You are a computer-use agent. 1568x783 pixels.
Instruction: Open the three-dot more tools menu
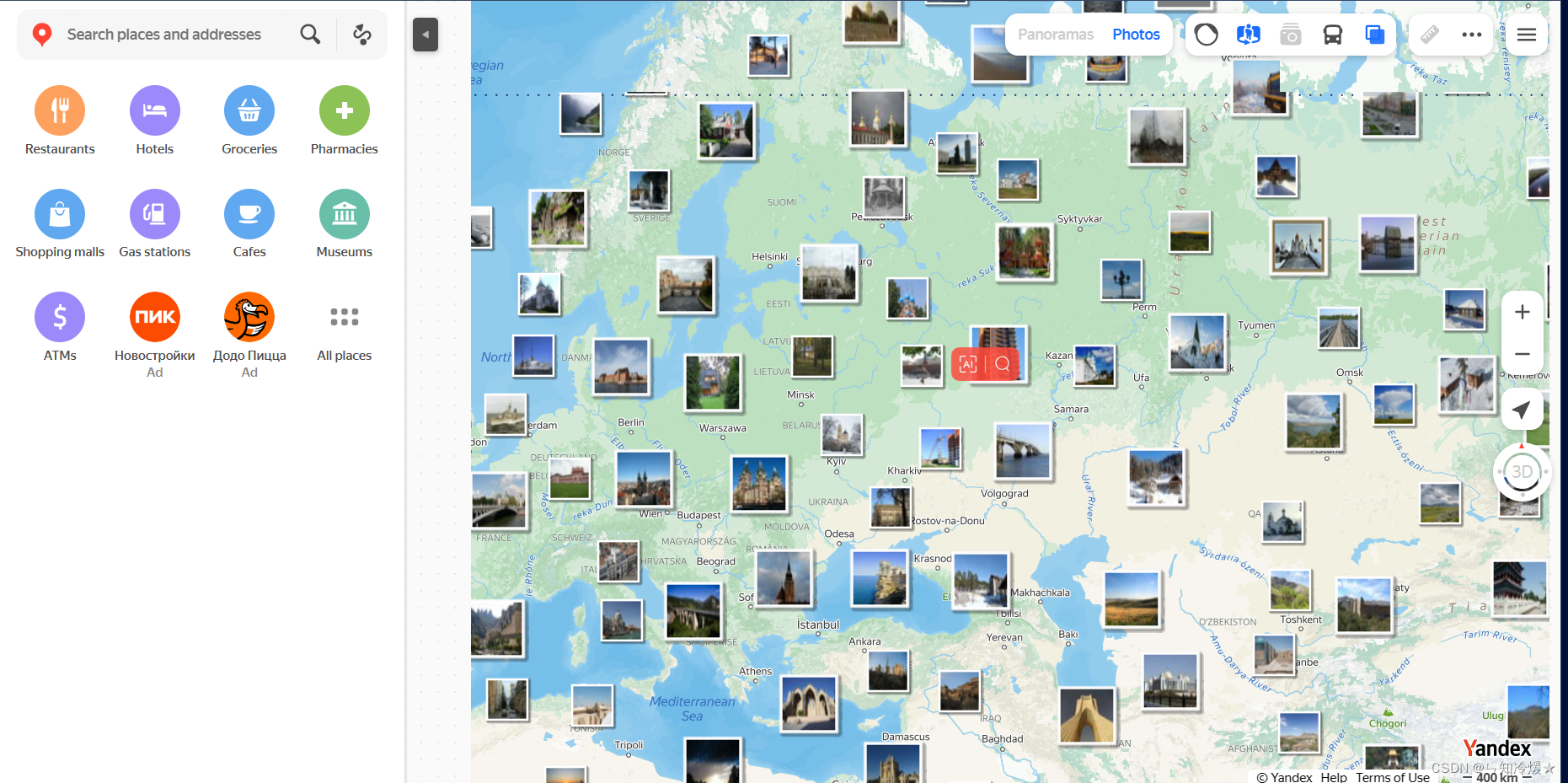[1472, 35]
